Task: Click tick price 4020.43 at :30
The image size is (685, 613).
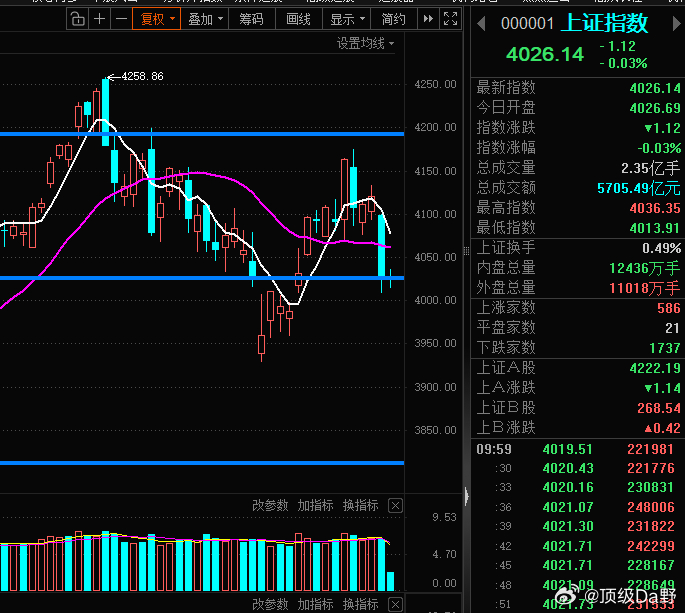Action: point(568,468)
